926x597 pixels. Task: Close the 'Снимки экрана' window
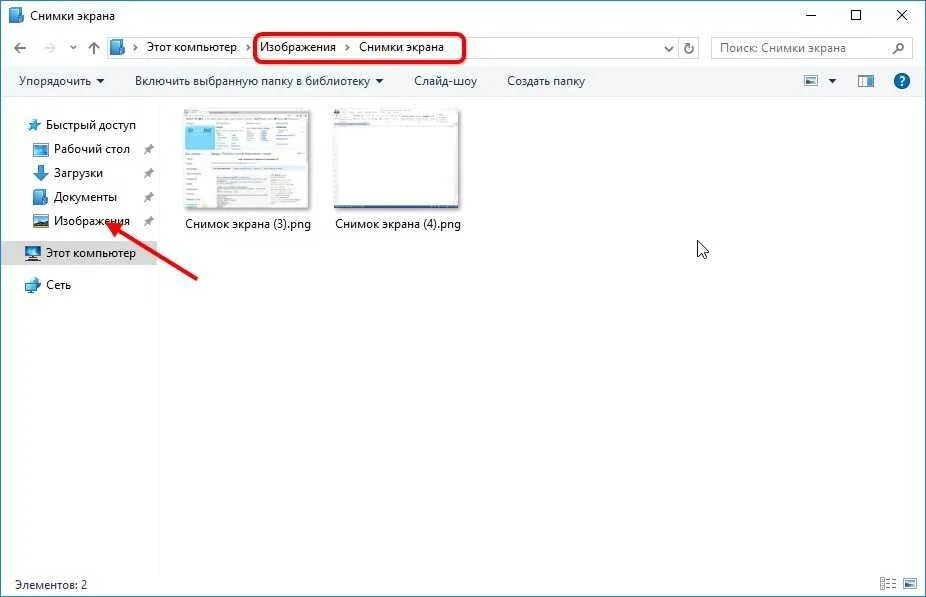(902, 15)
